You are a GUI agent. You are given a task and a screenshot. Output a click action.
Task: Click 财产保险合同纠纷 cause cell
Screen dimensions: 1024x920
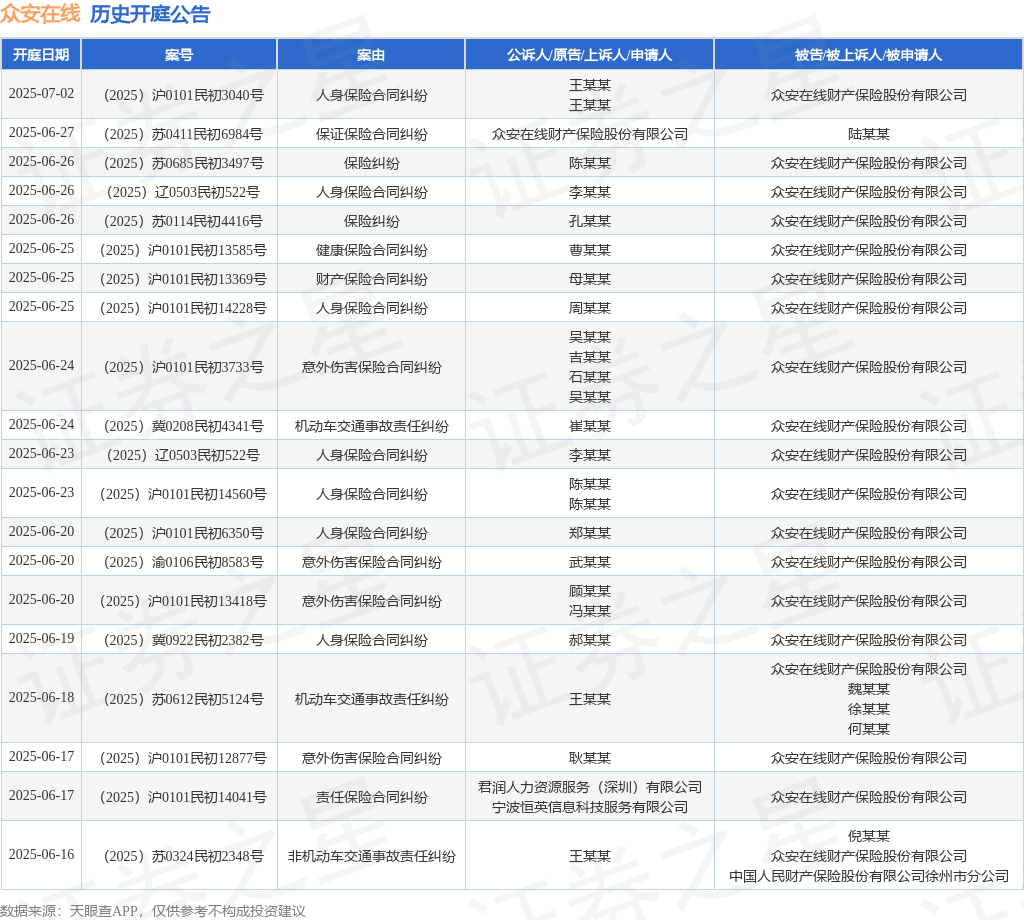372,279
